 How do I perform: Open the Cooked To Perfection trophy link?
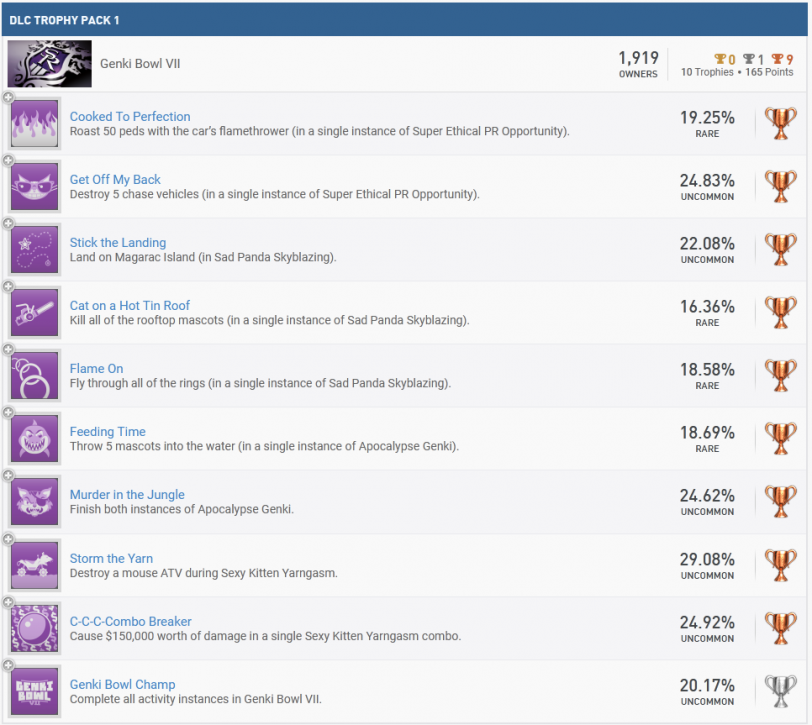point(129,116)
